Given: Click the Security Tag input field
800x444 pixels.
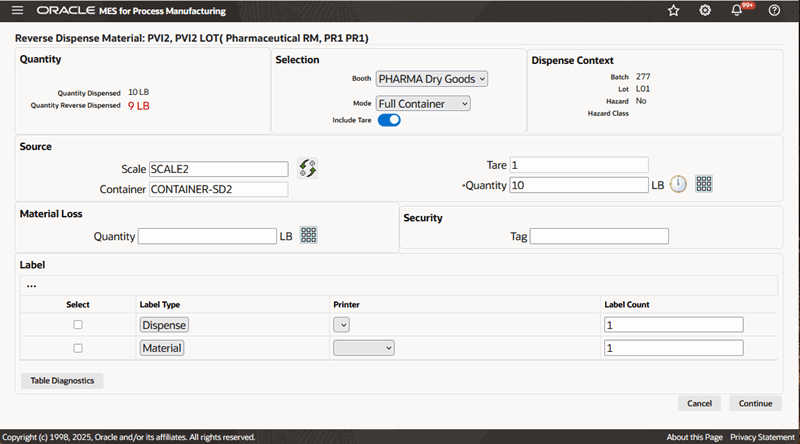Looking at the screenshot, I should click(599, 236).
